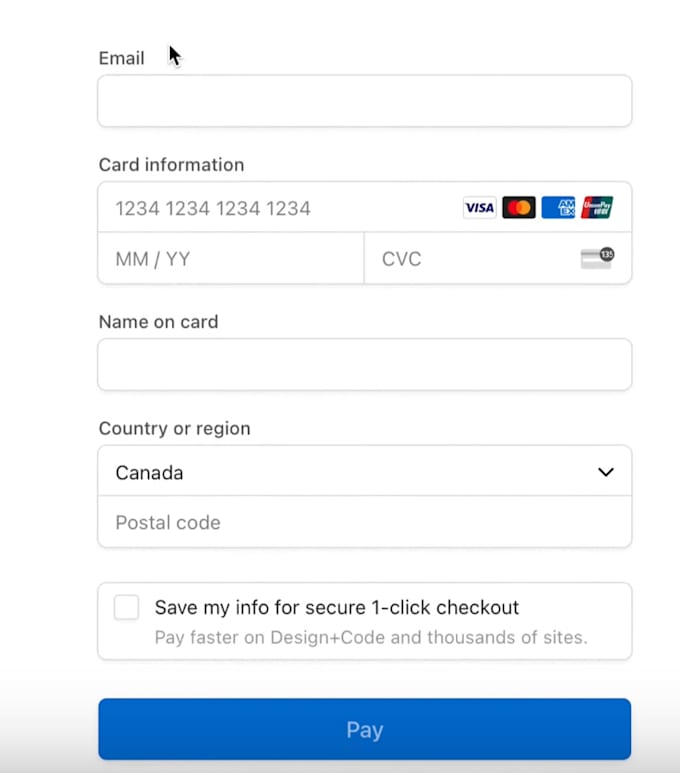Focus the Email input field

pyautogui.click(x=364, y=101)
